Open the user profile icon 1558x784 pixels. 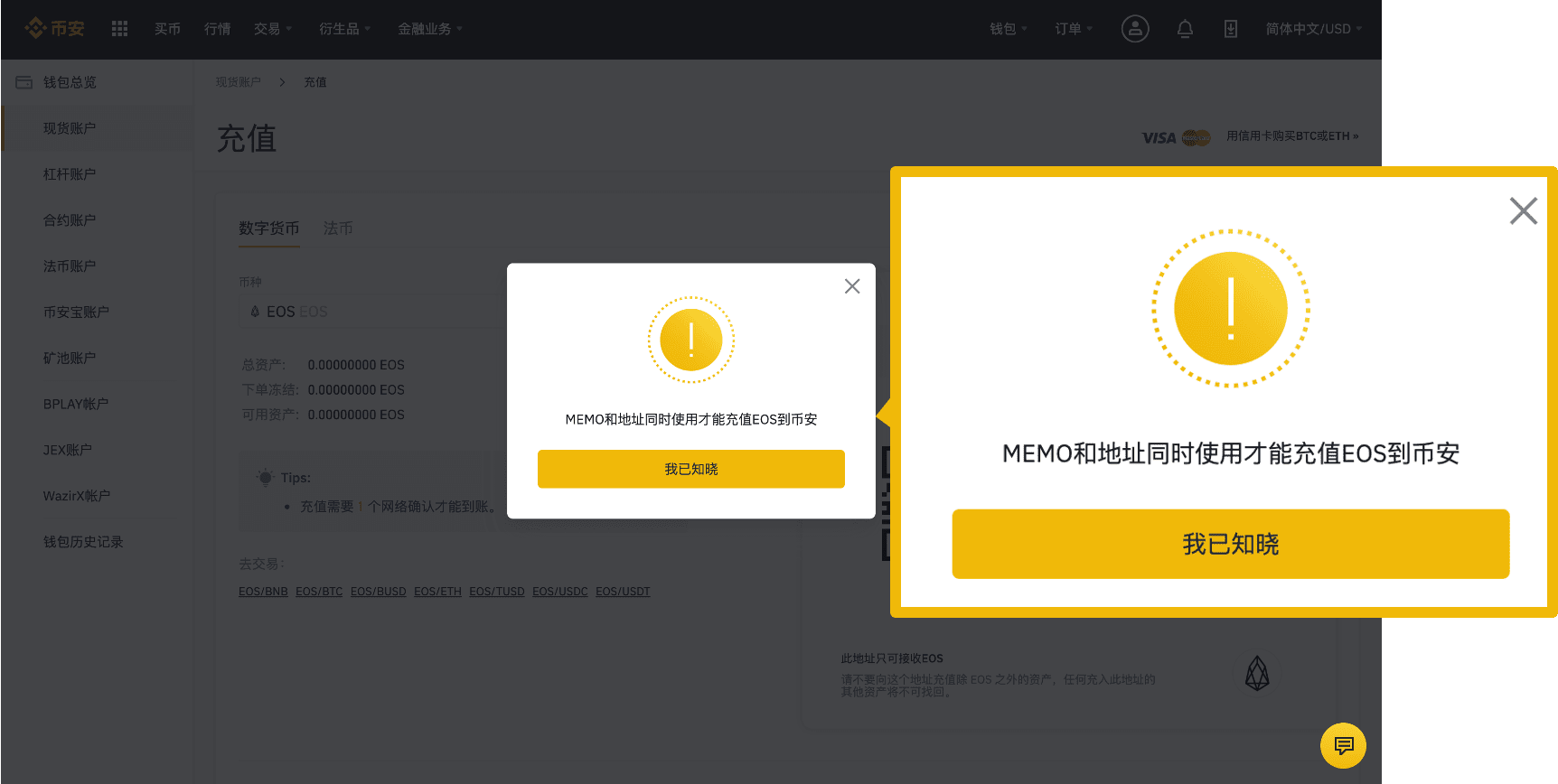[x=1135, y=29]
